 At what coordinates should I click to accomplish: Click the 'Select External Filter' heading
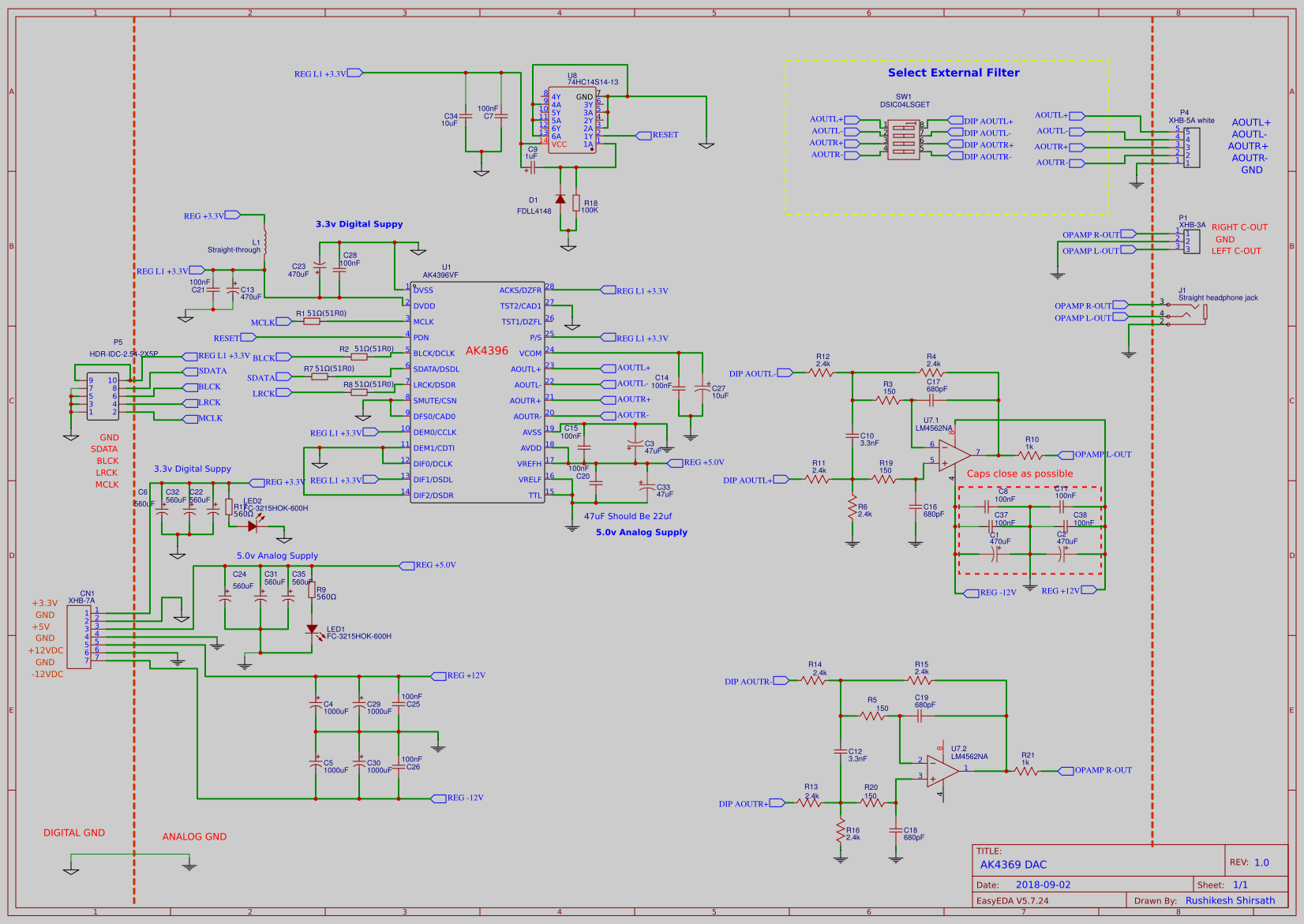coord(954,73)
